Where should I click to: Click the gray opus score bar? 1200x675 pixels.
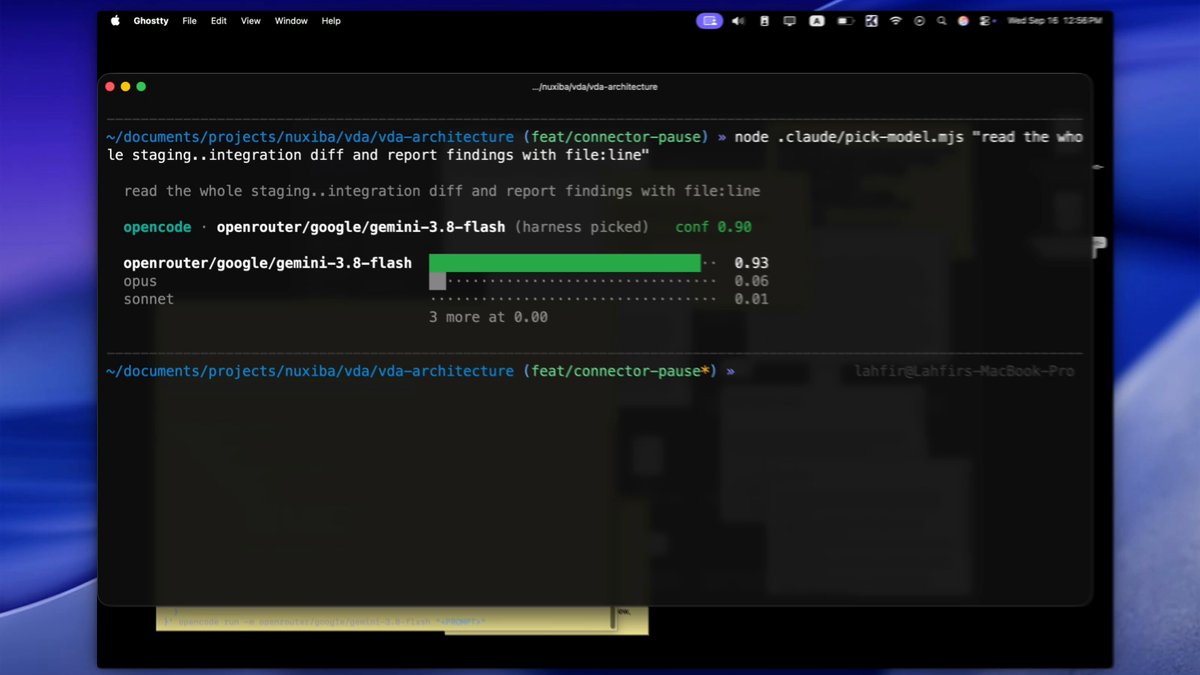437,281
